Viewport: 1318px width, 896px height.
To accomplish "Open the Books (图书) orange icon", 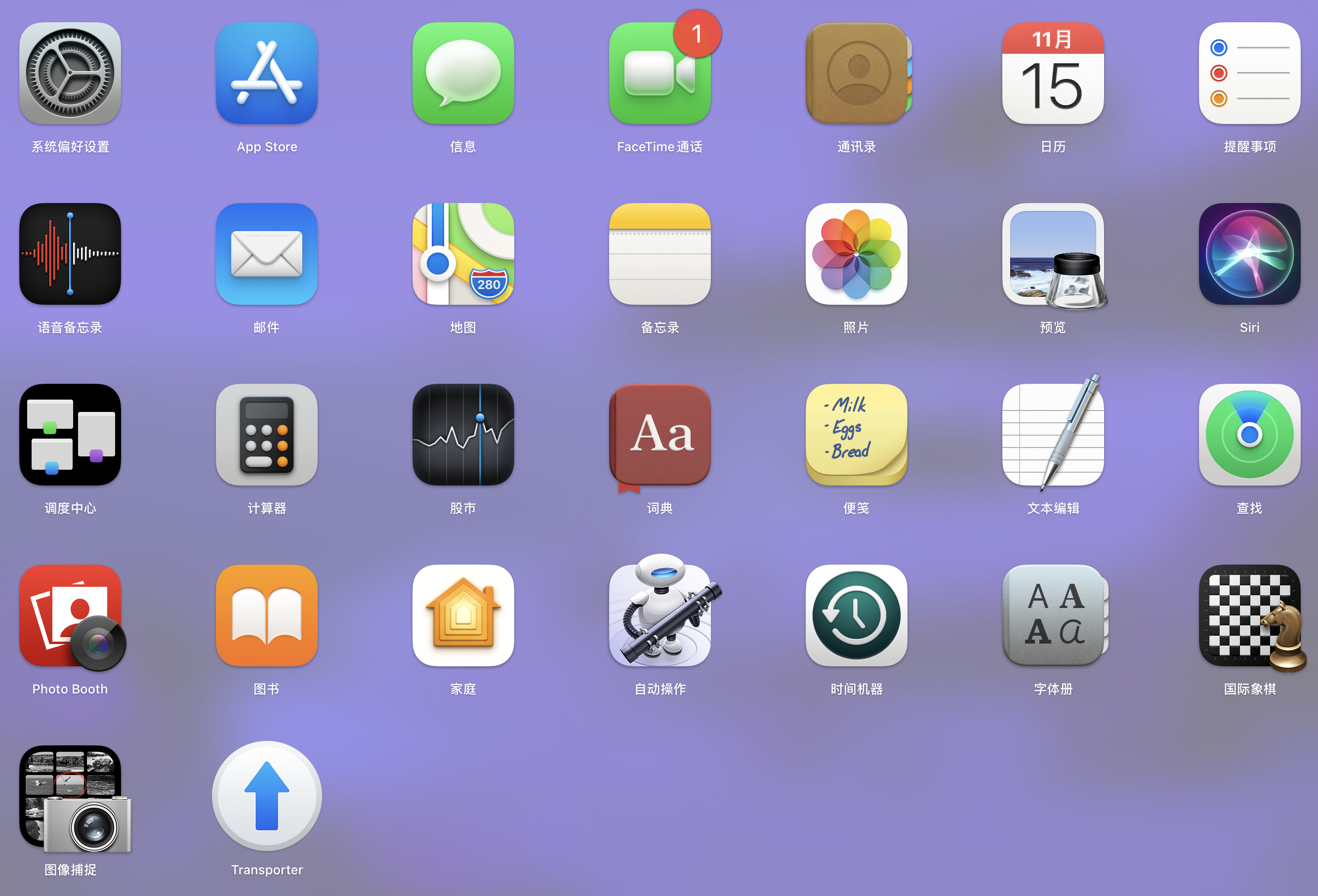I will tap(267, 615).
